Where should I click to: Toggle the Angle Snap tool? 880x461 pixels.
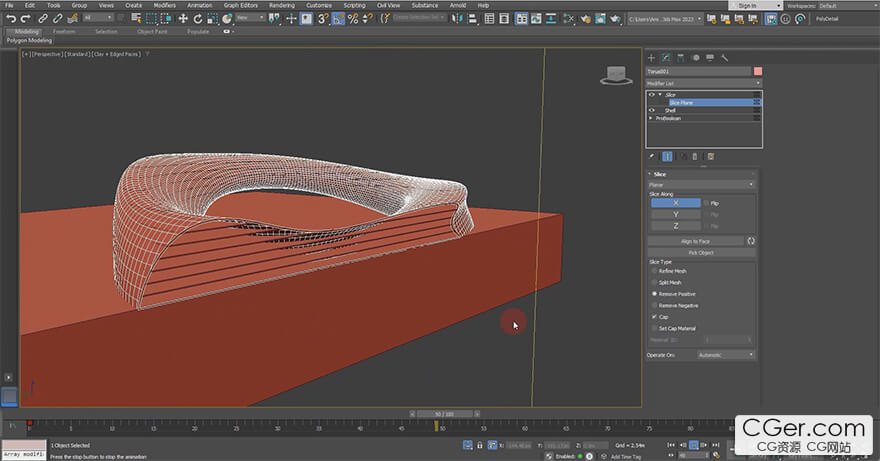click(x=339, y=18)
